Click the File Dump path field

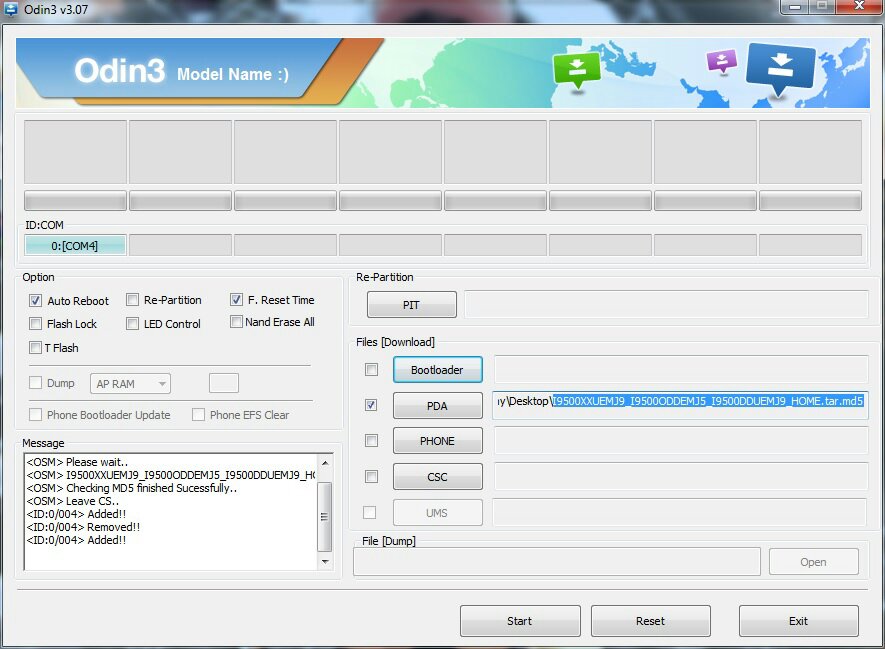point(557,562)
